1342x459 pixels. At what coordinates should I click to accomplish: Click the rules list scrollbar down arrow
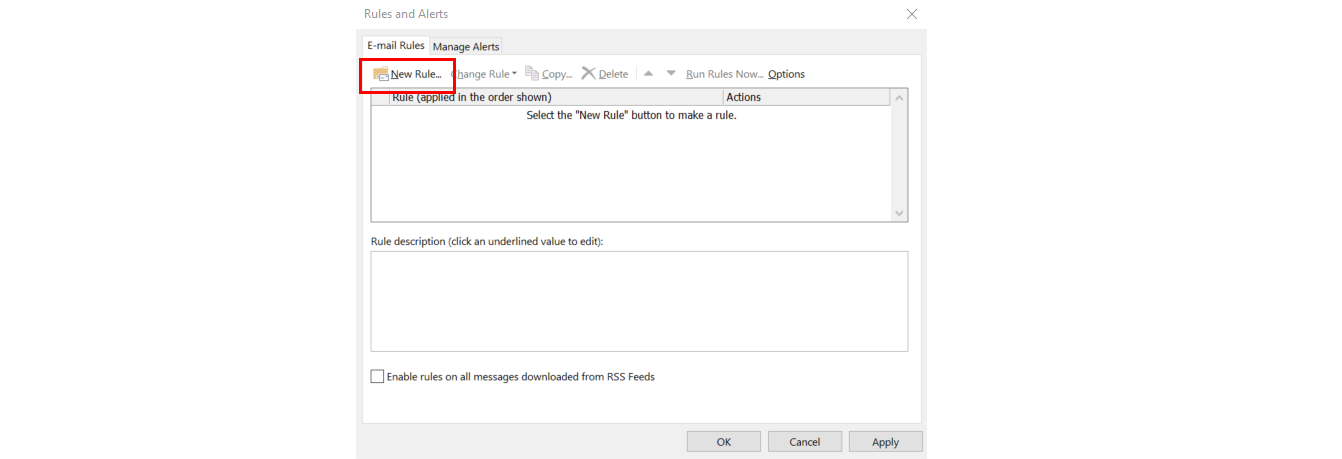coord(899,213)
